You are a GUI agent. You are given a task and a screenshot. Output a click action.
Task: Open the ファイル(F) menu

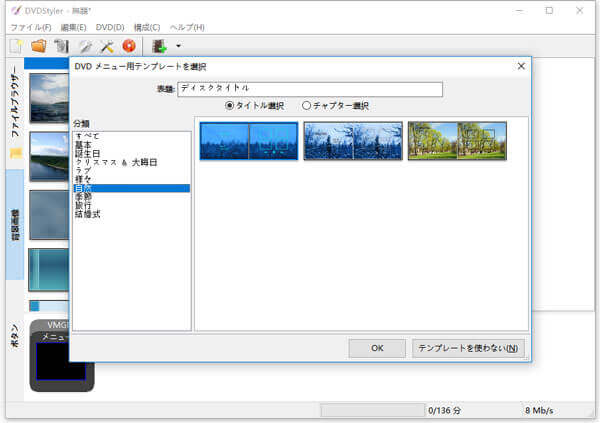31,28
